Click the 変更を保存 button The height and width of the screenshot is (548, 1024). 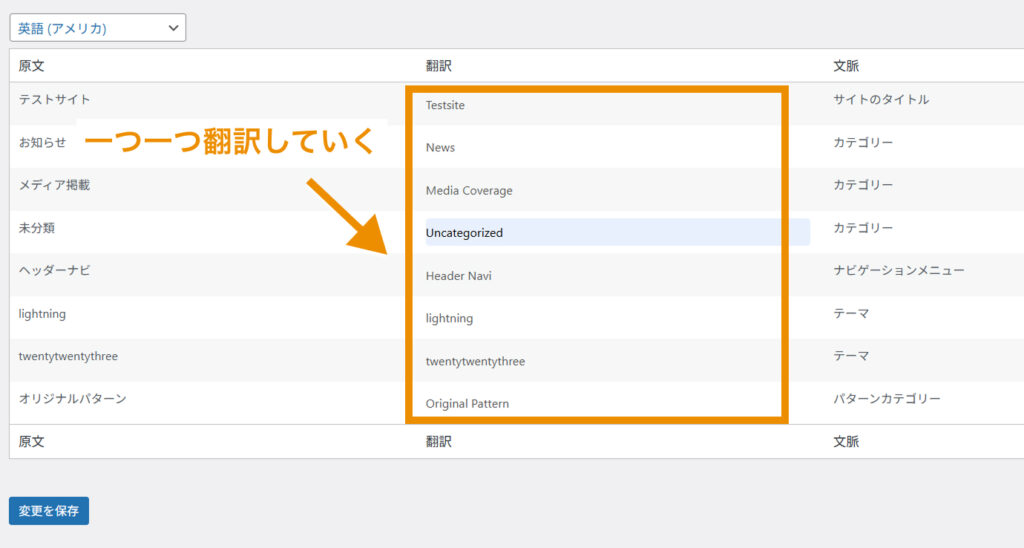click(x=49, y=510)
